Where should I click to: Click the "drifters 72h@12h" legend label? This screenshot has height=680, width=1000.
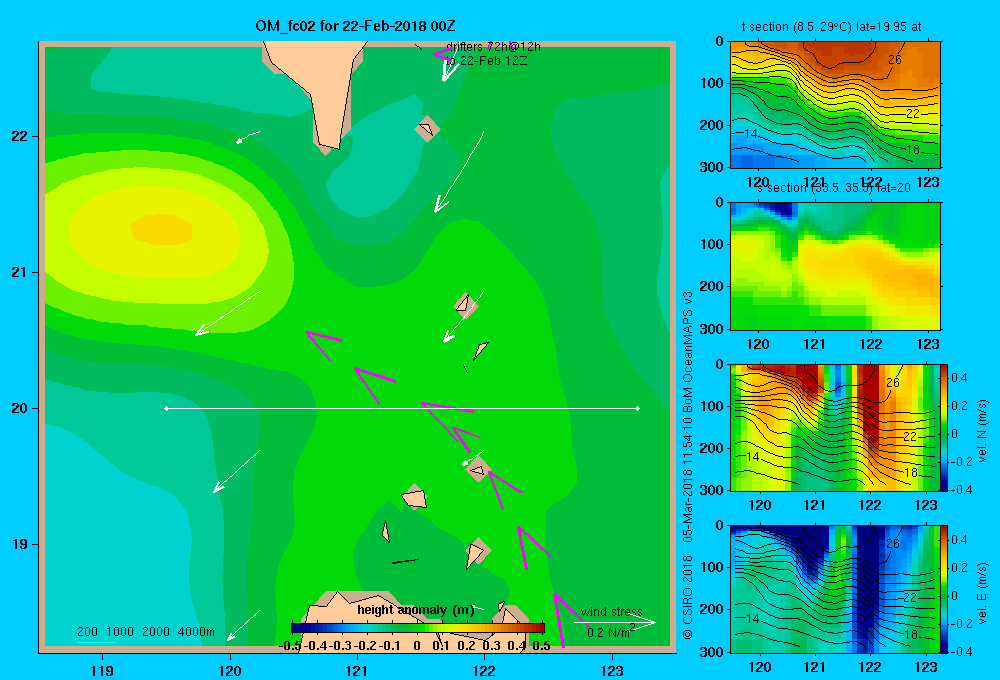[493, 47]
